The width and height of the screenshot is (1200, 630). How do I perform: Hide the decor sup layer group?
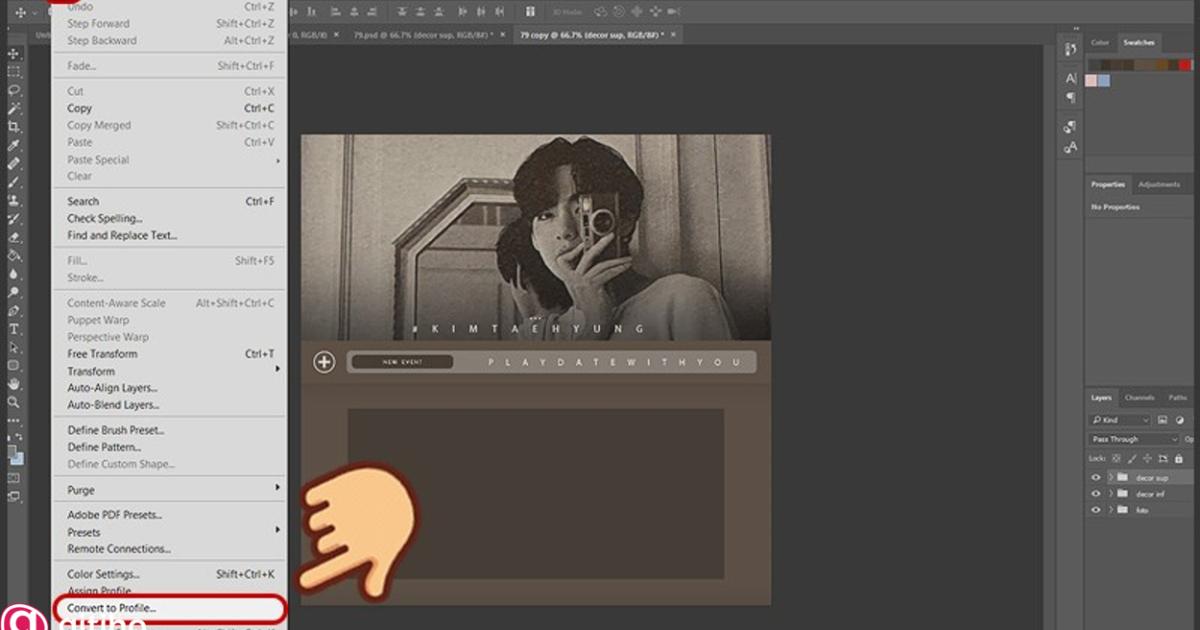click(x=1096, y=478)
